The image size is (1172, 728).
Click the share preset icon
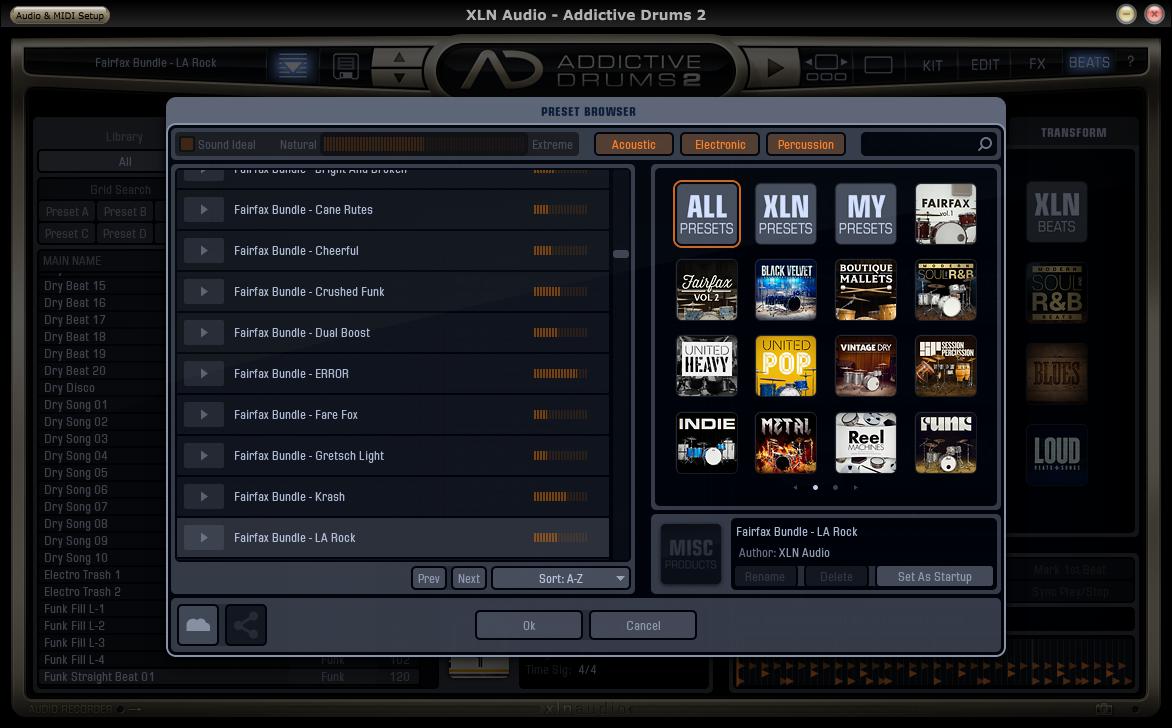point(246,625)
